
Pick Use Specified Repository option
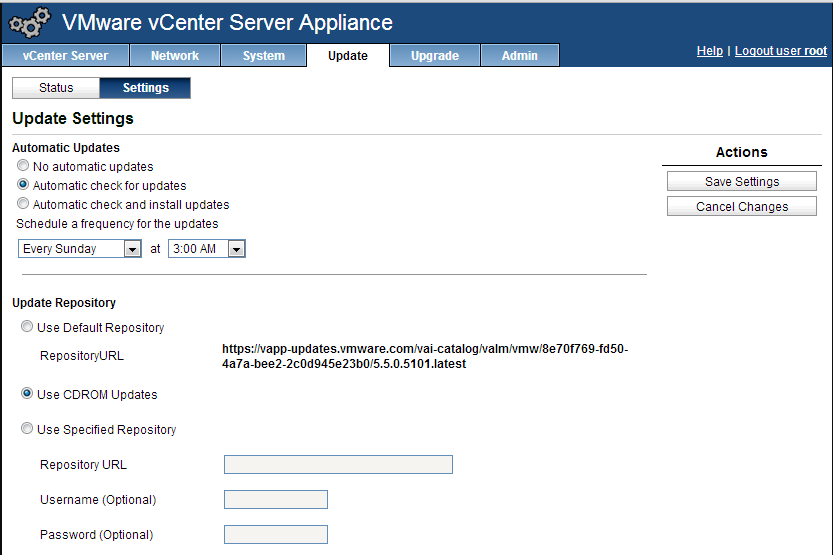[x=27, y=429]
